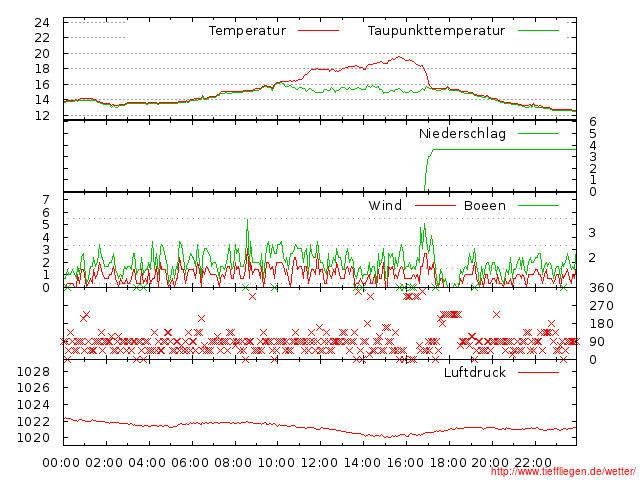Screen dimensions: 640x480
Task: Click the 18:00 time axis label
Action: click(448, 463)
